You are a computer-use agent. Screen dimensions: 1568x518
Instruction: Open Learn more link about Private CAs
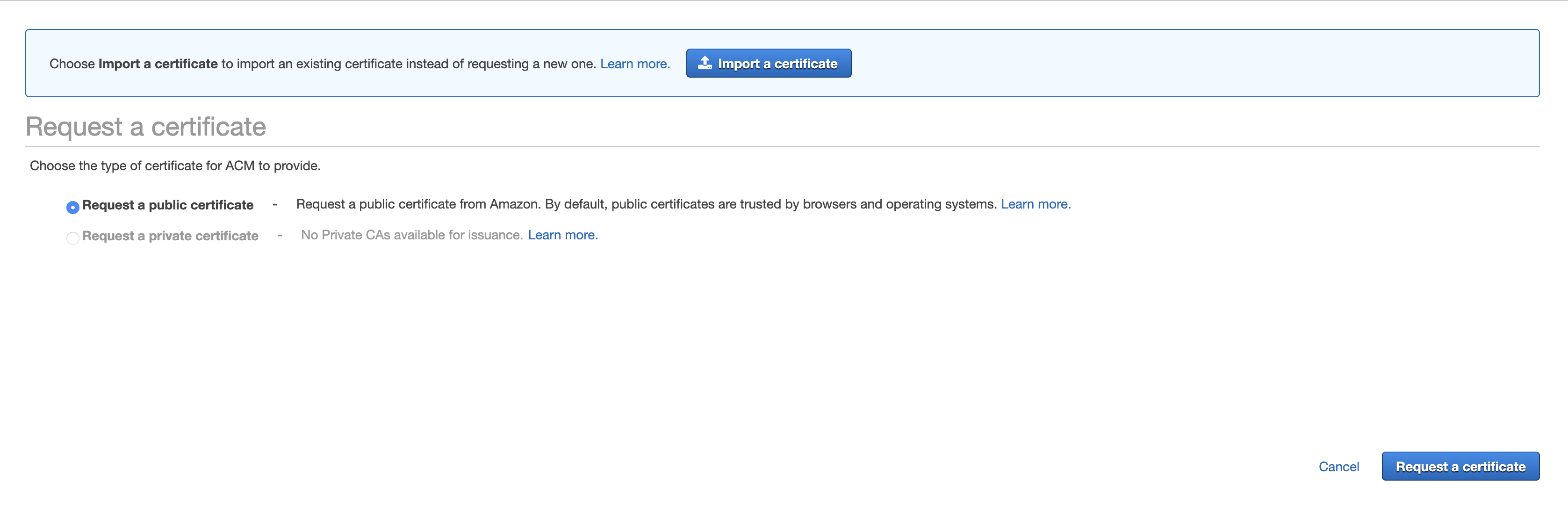coord(562,235)
